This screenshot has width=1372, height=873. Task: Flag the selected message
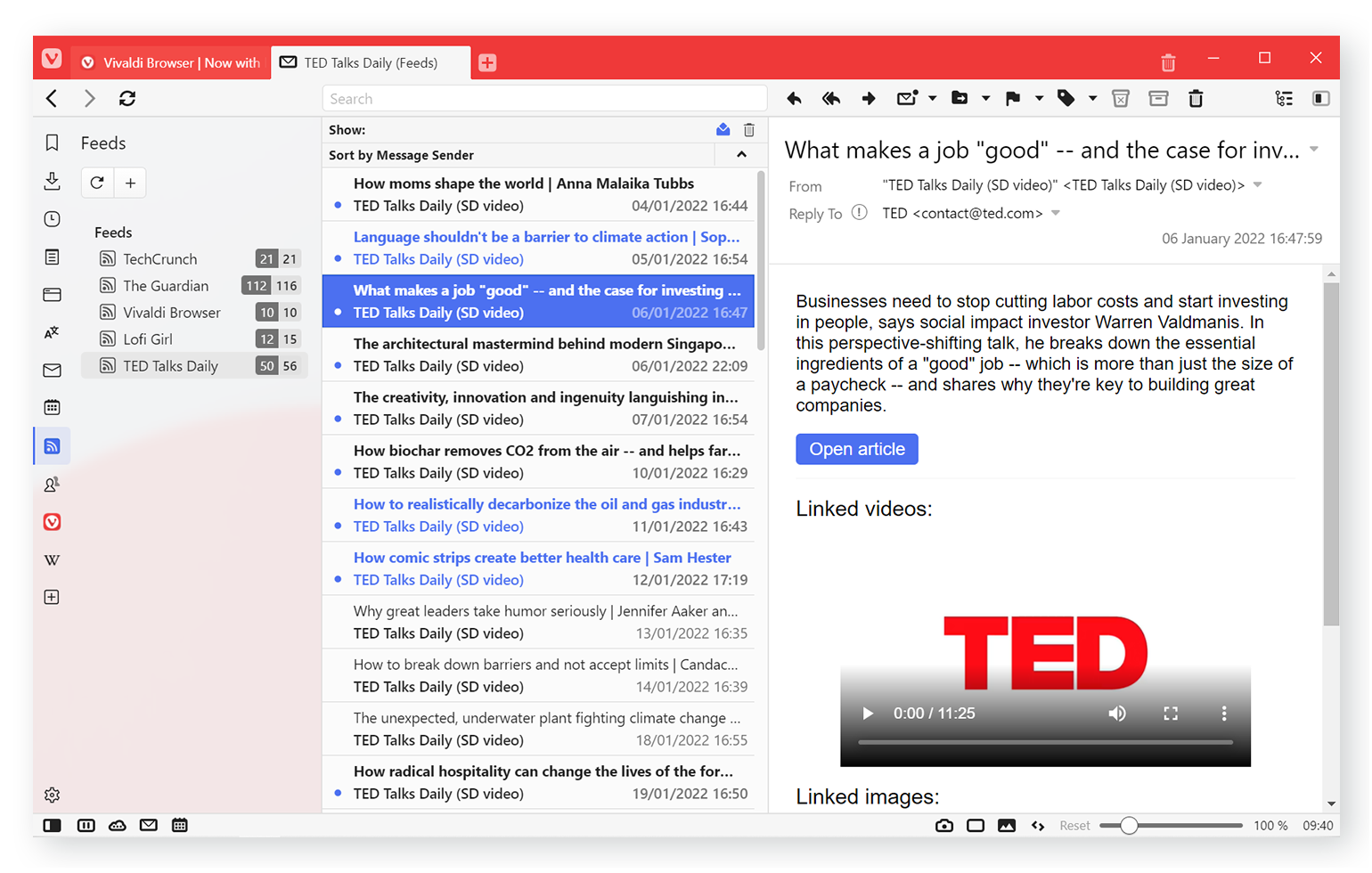pyautogui.click(x=1013, y=99)
